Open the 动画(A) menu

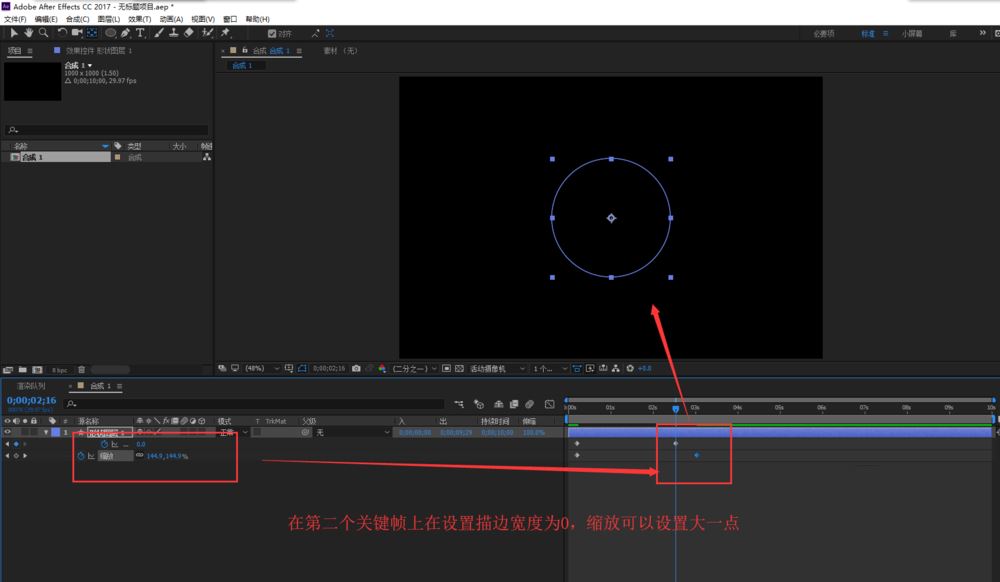(171, 19)
